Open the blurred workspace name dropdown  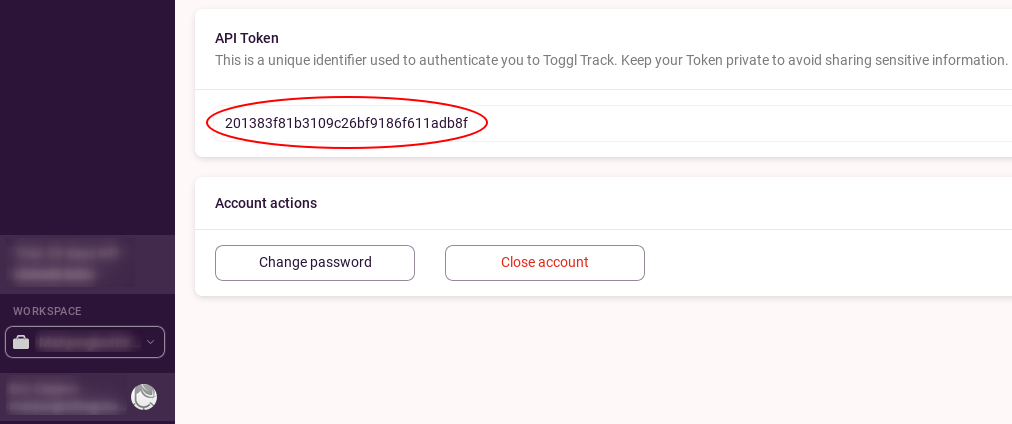tap(88, 342)
